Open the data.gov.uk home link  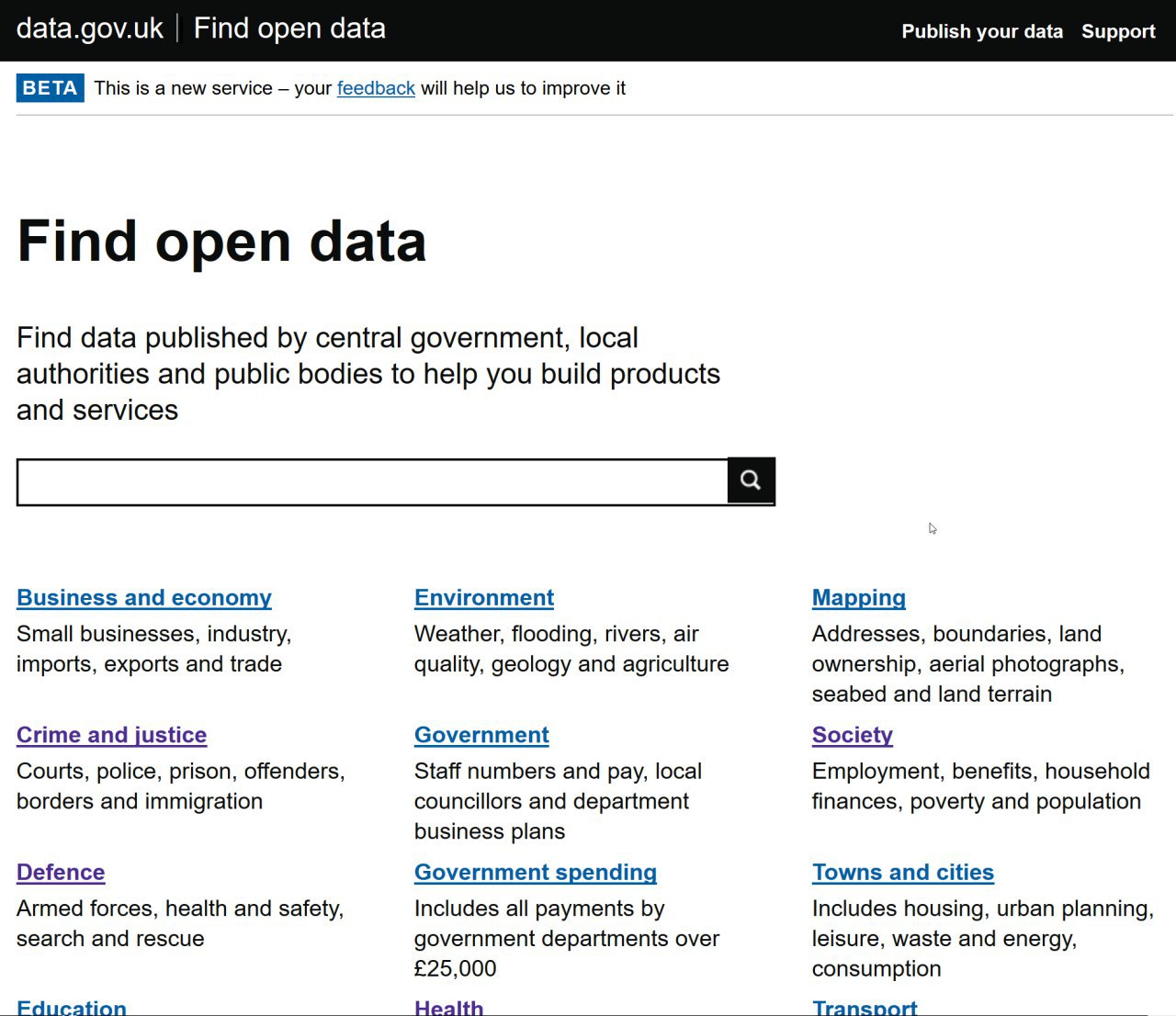[89, 28]
